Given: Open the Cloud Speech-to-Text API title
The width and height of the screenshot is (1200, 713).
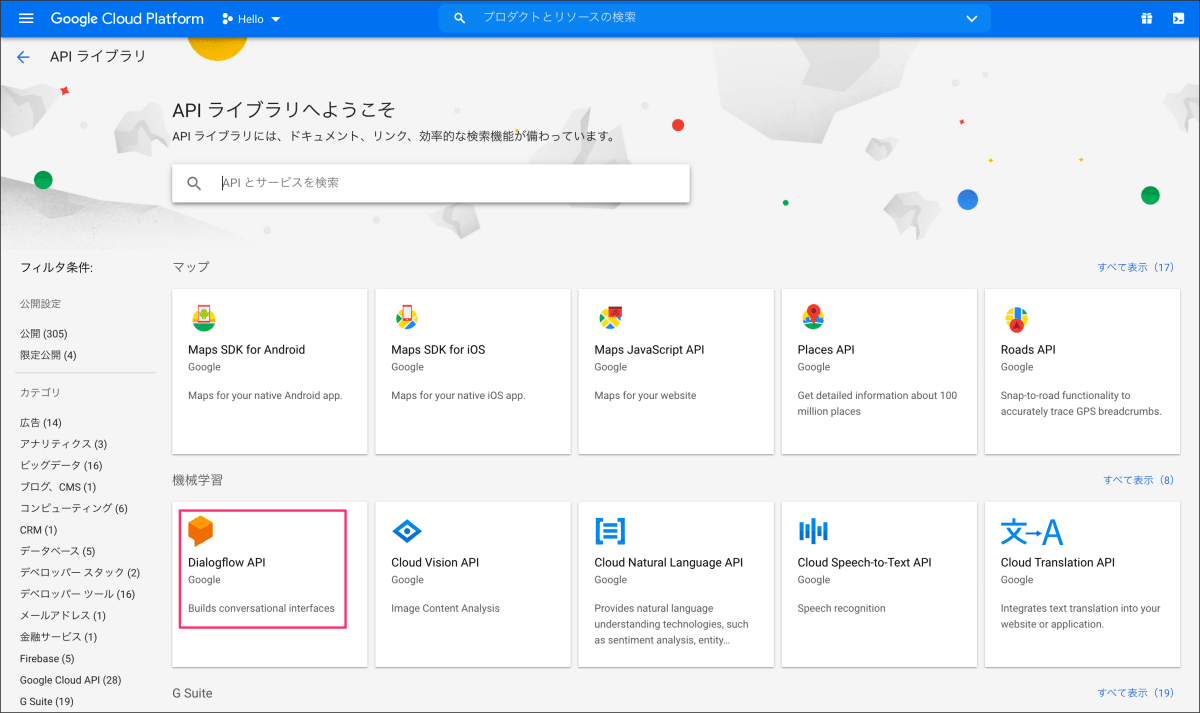Looking at the screenshot, I should pos(864,563).
